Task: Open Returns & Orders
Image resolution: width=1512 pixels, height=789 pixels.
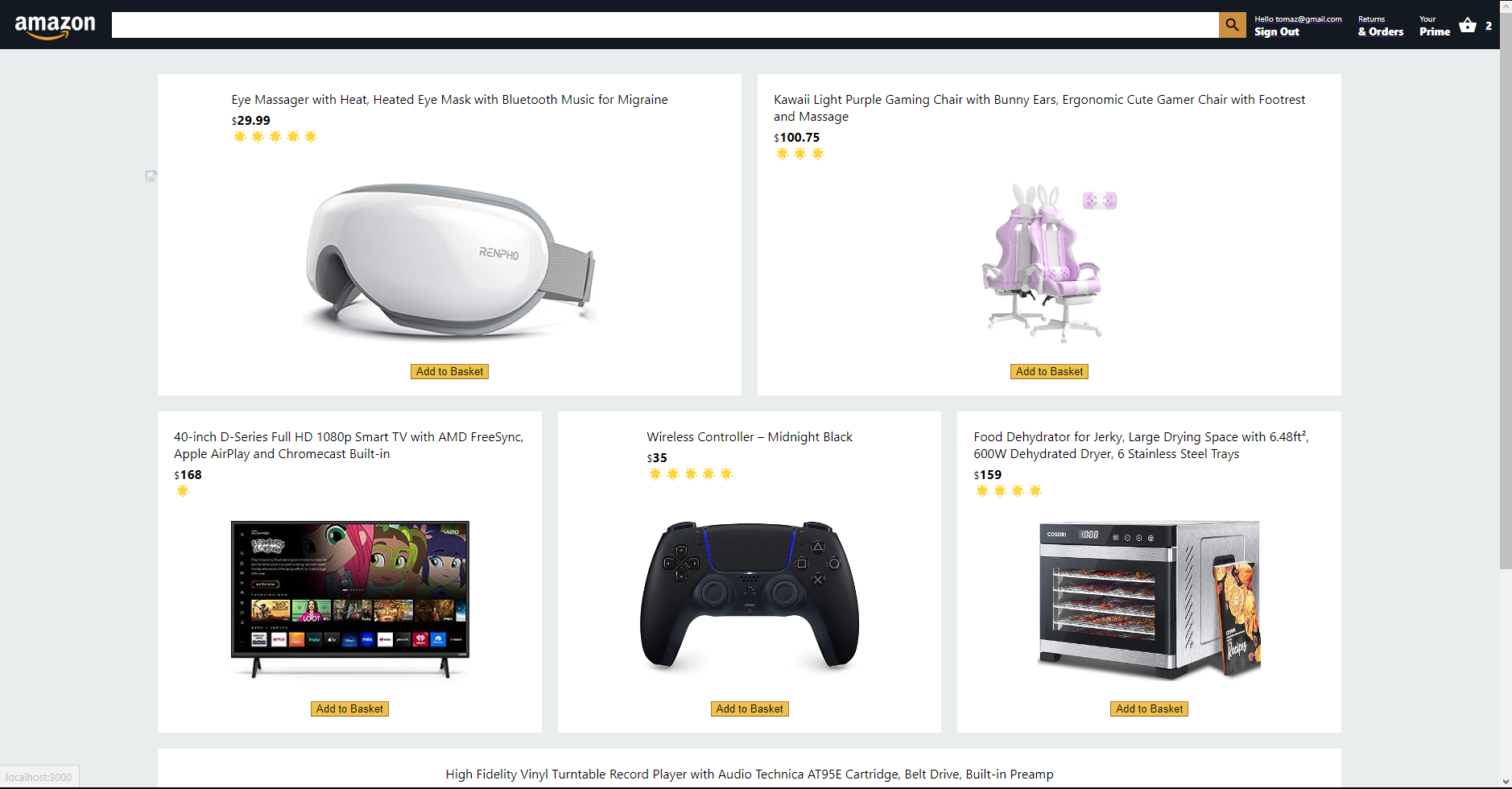Action: (x=1380, y=26)
